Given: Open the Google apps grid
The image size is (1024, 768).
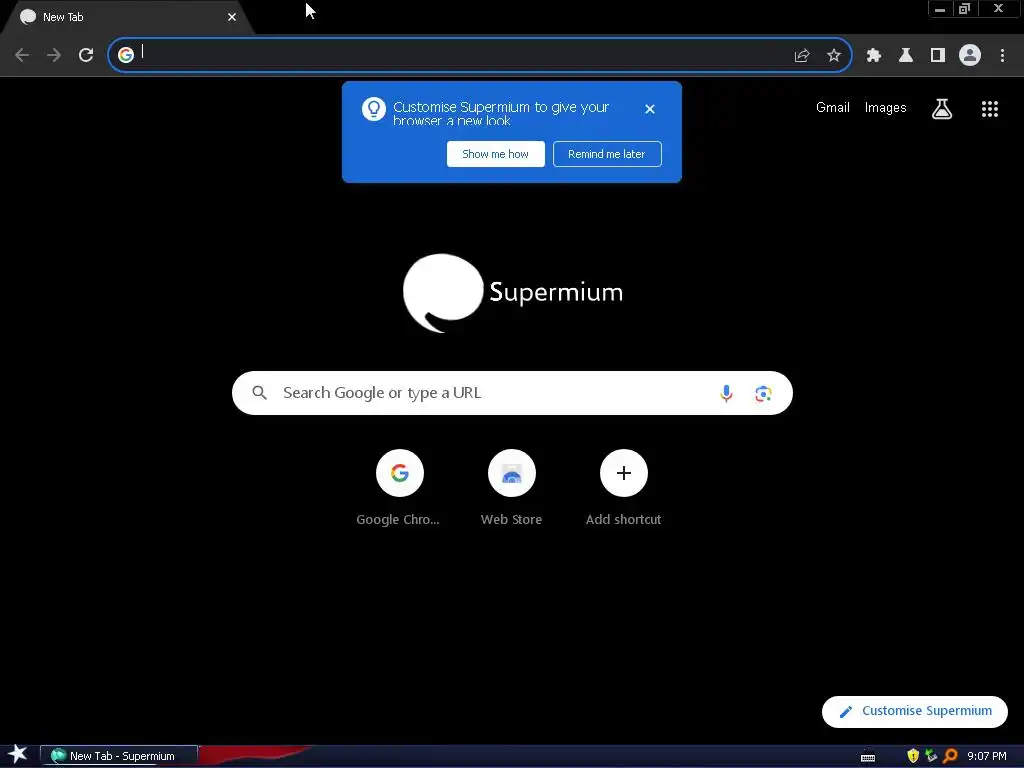Looking at the screenshot, I should (x=990, y=109).
